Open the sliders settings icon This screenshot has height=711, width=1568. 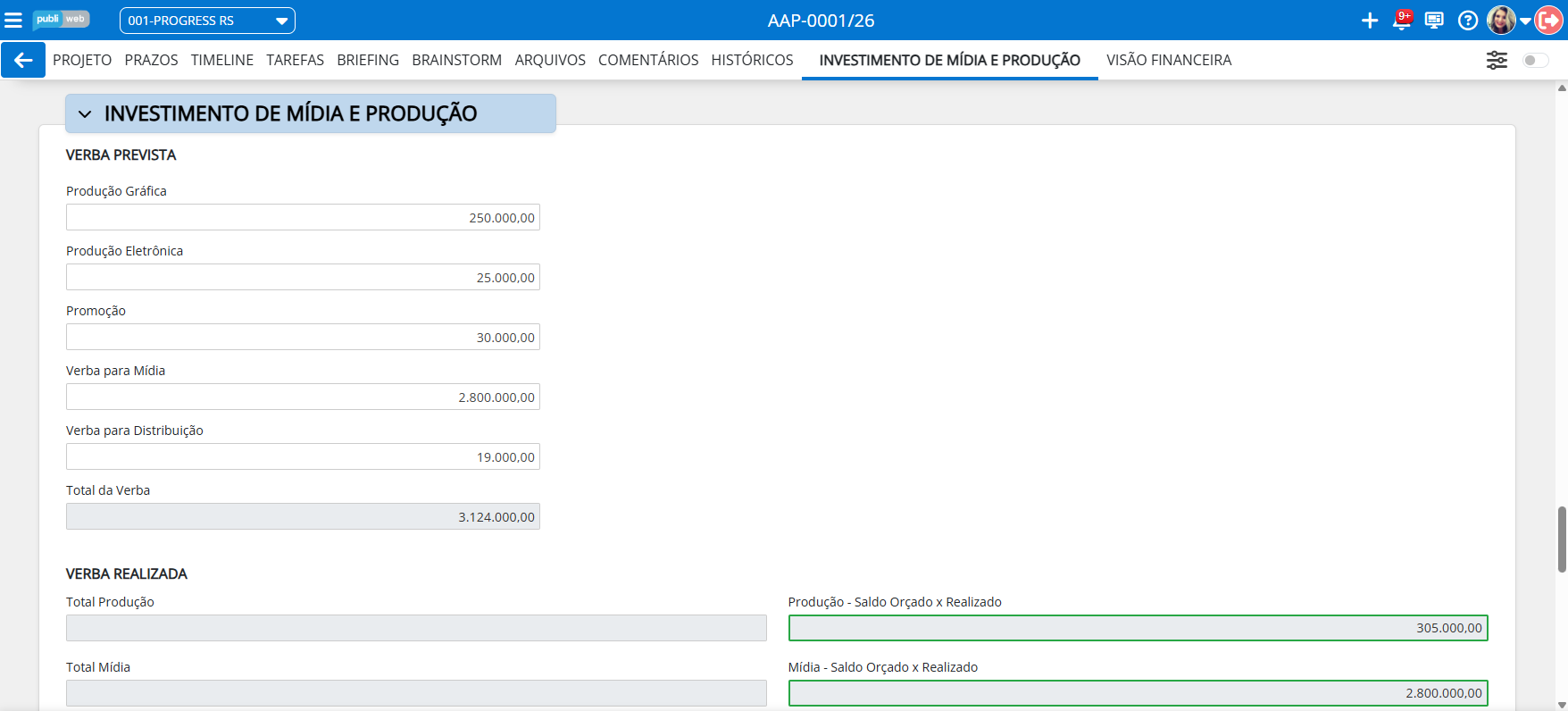1497,60
